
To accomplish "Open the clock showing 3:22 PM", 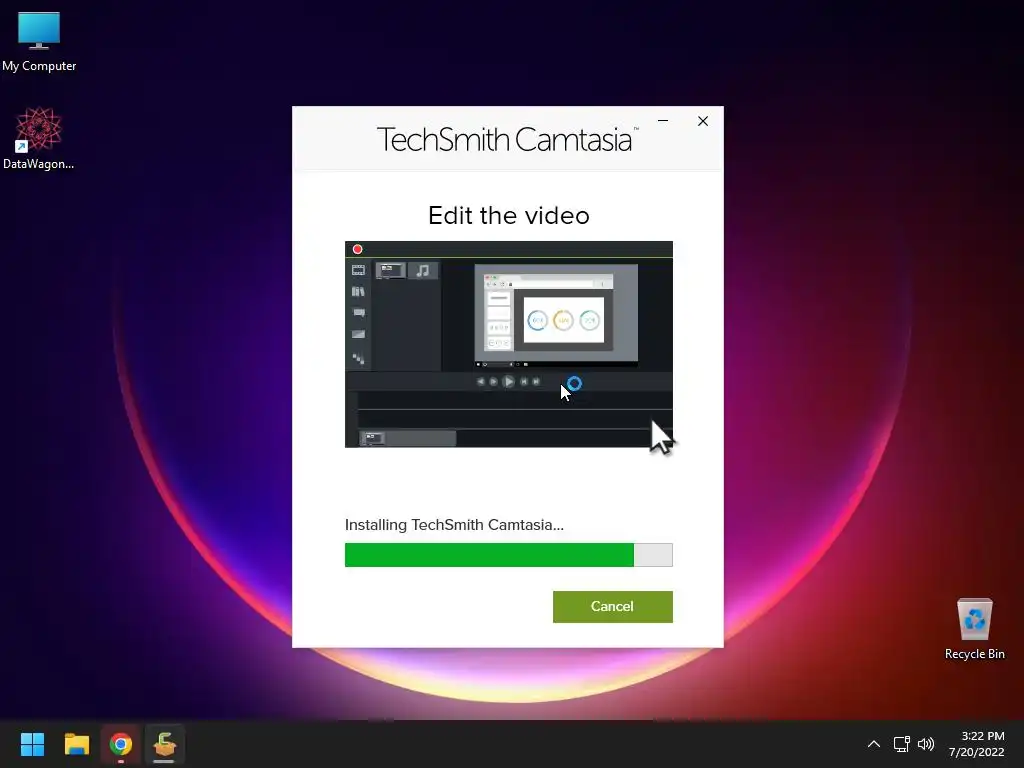I will tap(976, 744).
